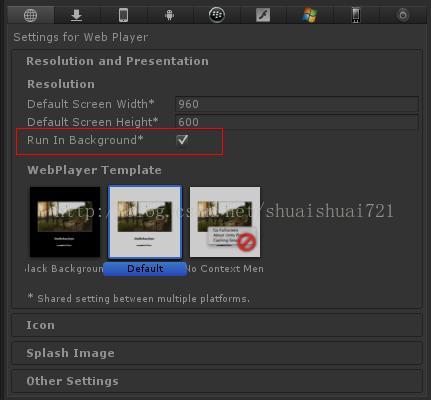
Task: Expand the Splash Image section
Action: coord(217,353)
